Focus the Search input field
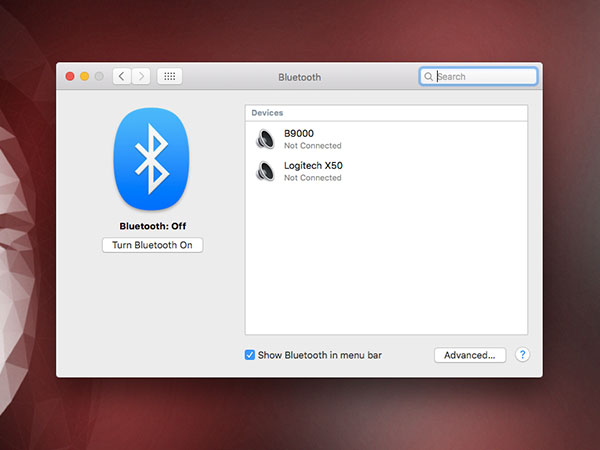This screenshot has width=600, height=450. pos(478,77)
